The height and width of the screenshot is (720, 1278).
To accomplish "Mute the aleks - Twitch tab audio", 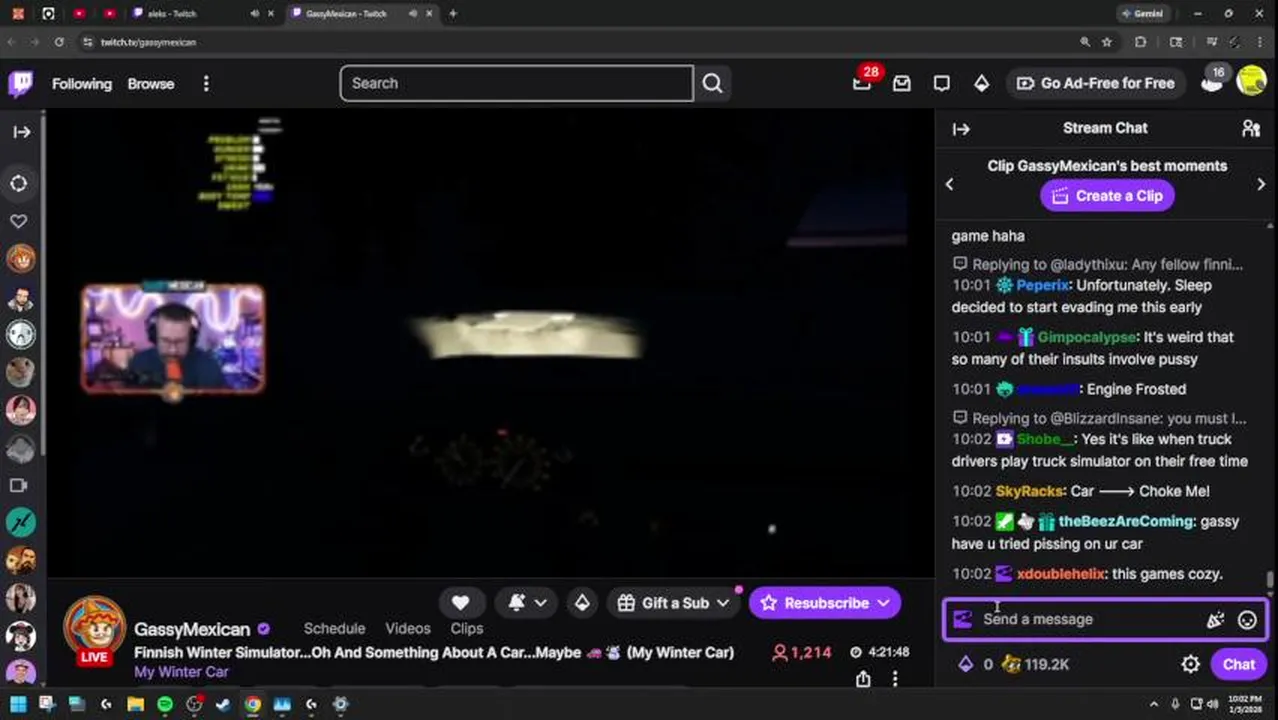I will [255, 13].
